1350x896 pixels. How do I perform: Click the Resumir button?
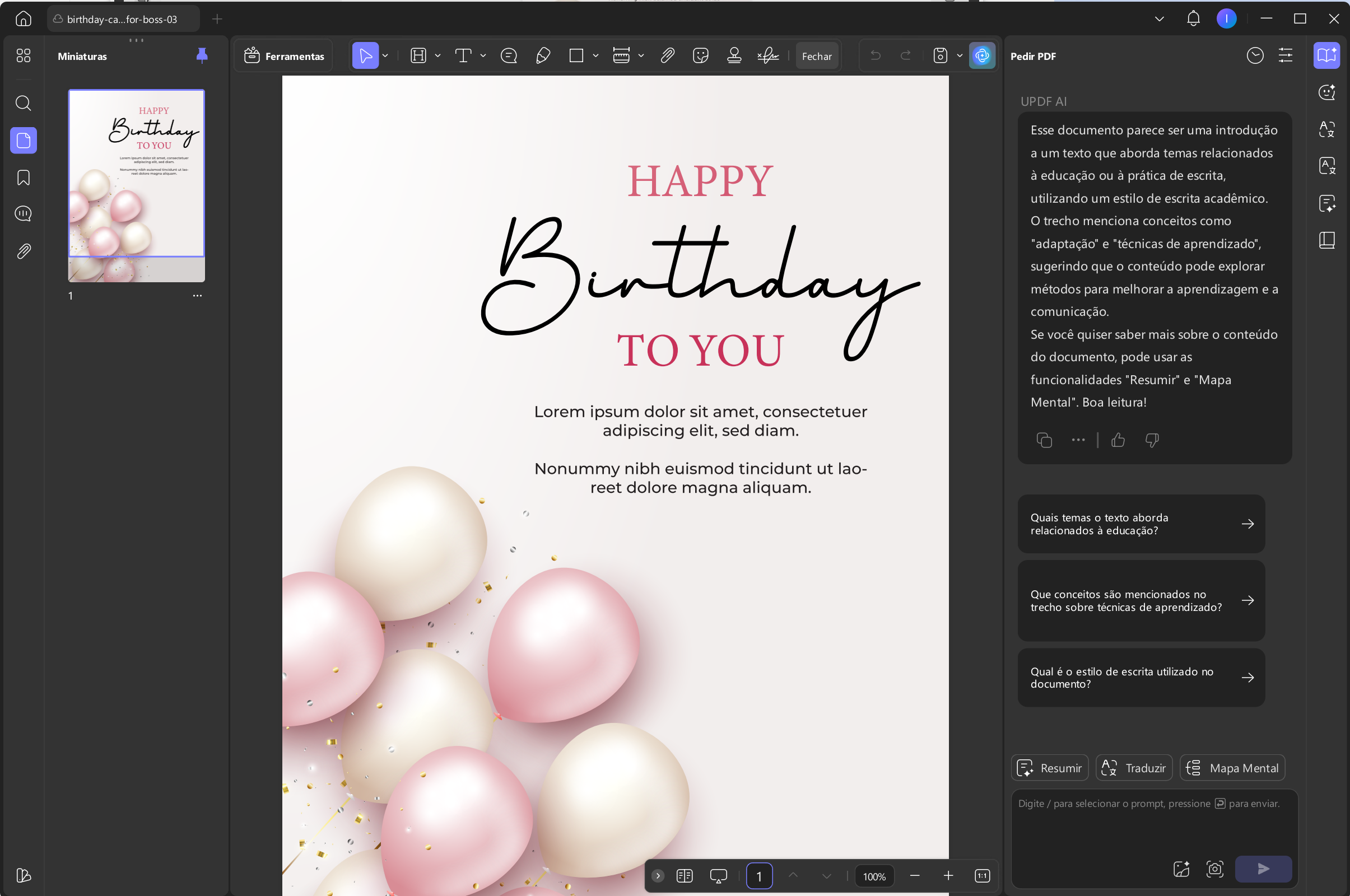(1049, 767)
